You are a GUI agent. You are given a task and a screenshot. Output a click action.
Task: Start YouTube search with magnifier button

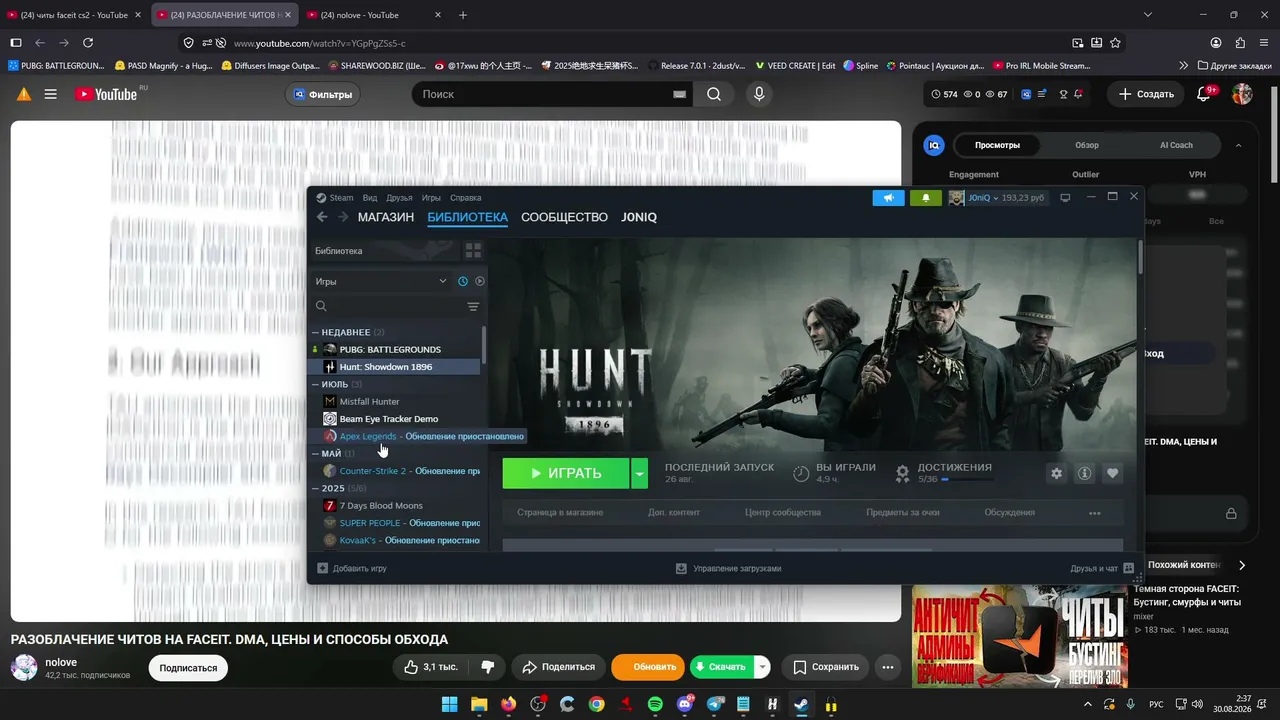tap(714, 94)
